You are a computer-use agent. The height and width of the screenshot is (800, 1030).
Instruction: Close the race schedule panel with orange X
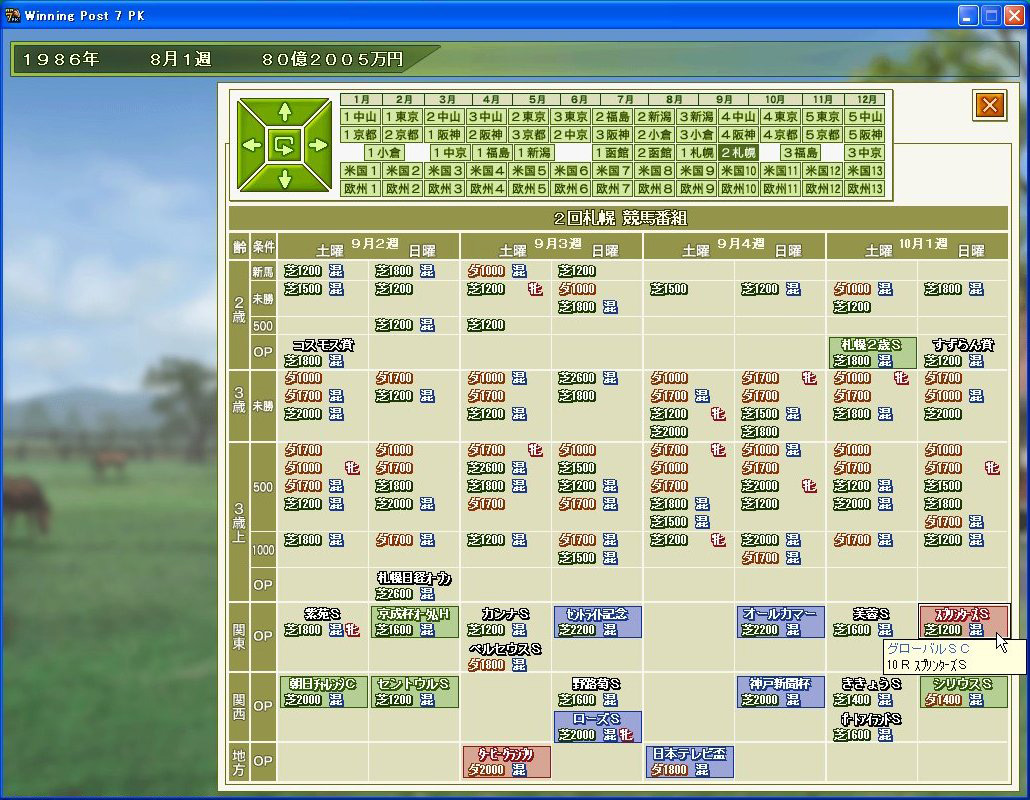989,105
